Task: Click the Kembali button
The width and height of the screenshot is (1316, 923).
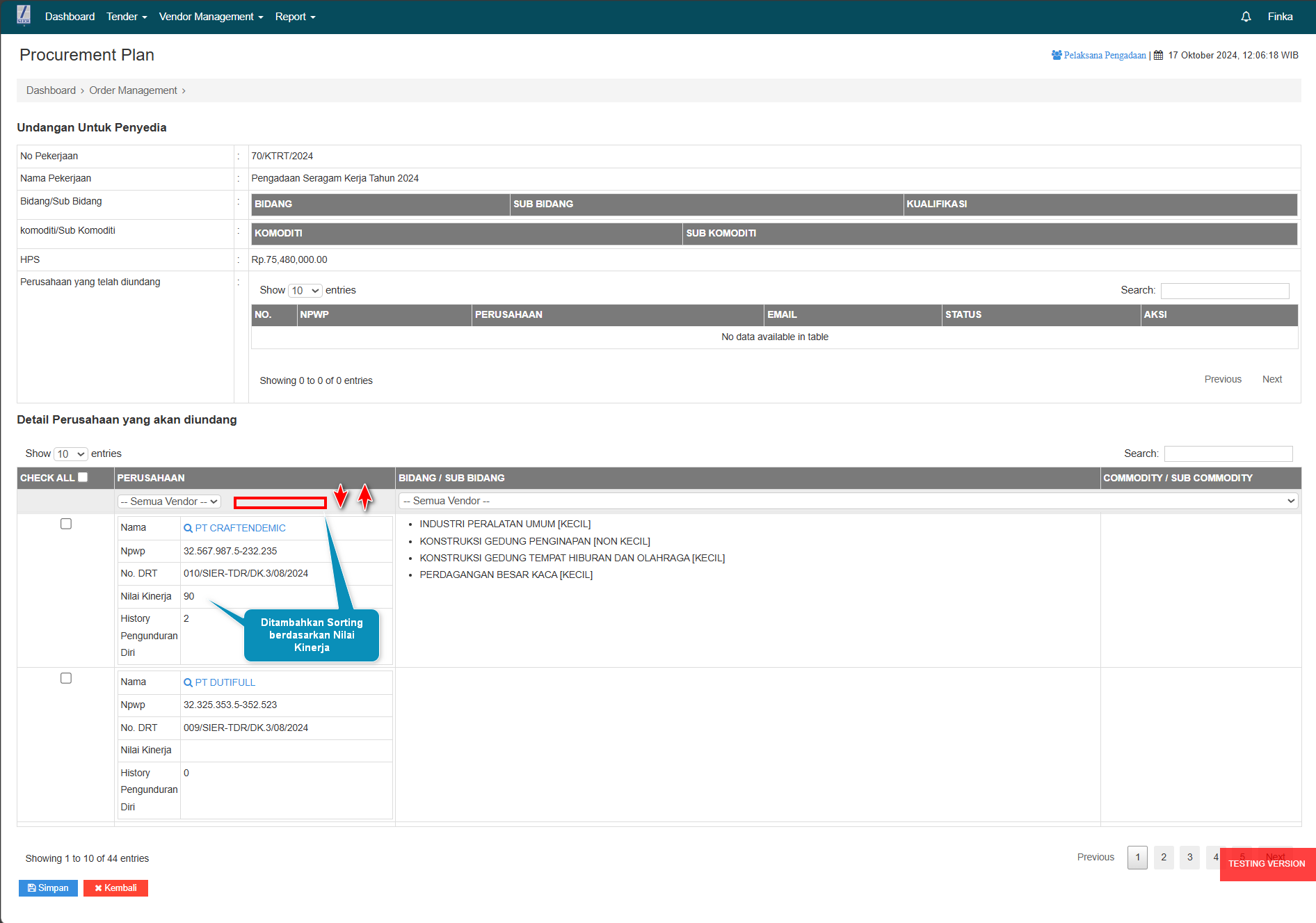Action: click(x=115, y=888)
